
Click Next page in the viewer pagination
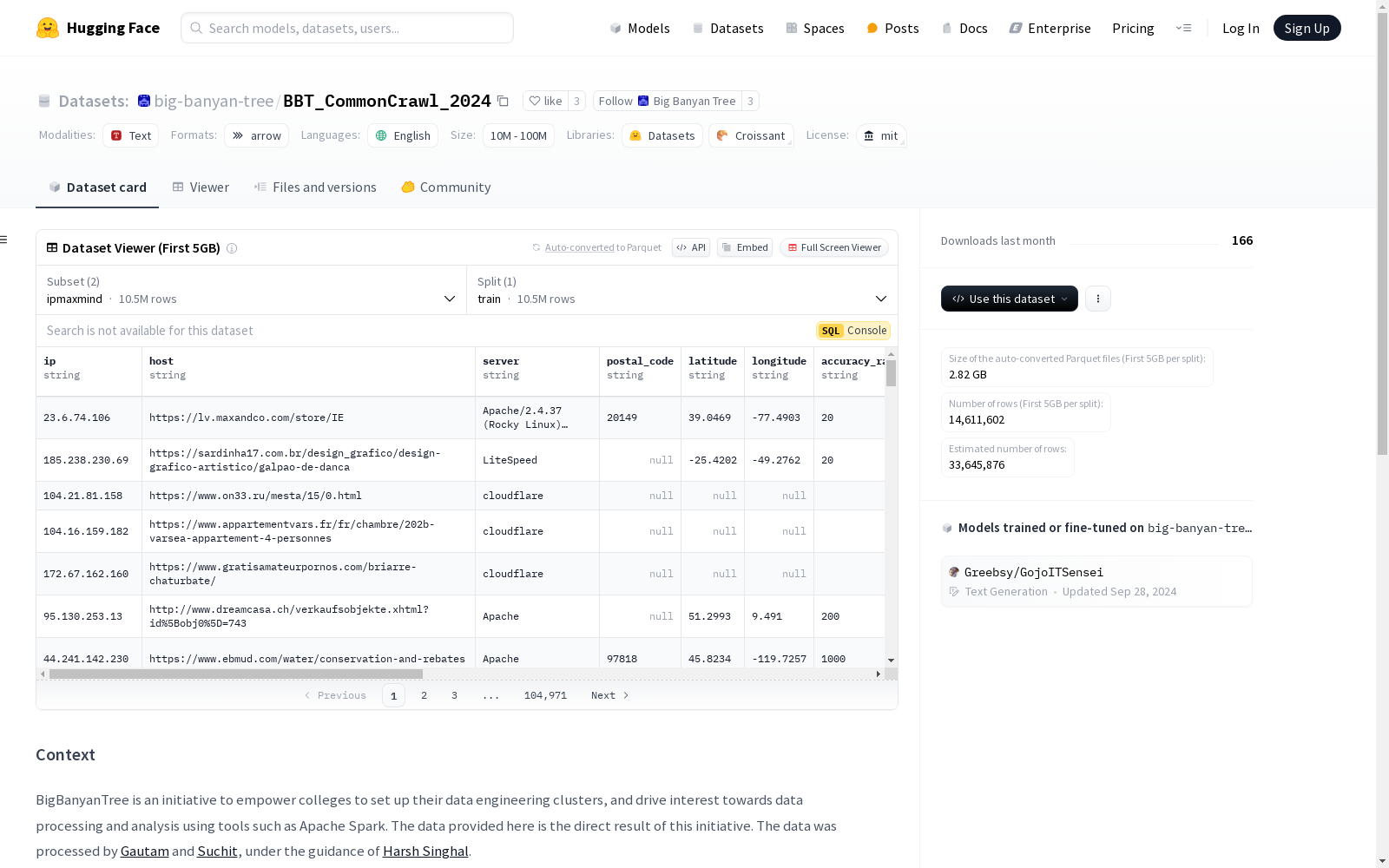tap(610, 695)
